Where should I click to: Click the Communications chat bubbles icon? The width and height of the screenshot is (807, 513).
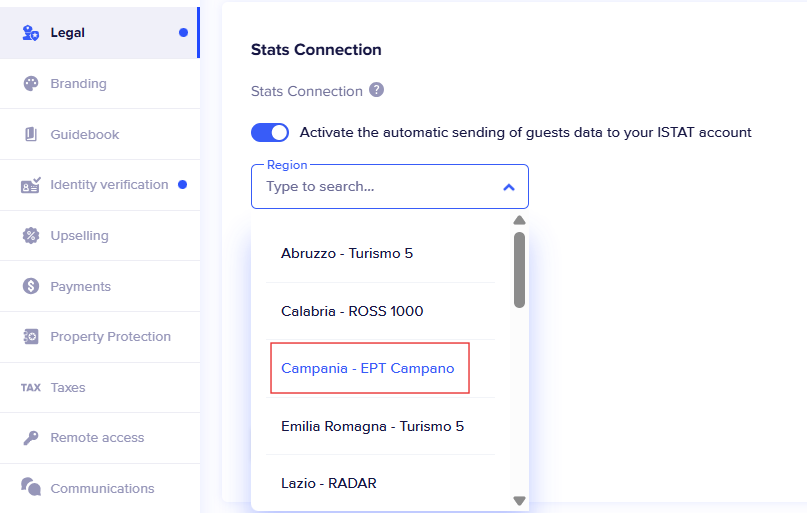click(x=31, y=488)
